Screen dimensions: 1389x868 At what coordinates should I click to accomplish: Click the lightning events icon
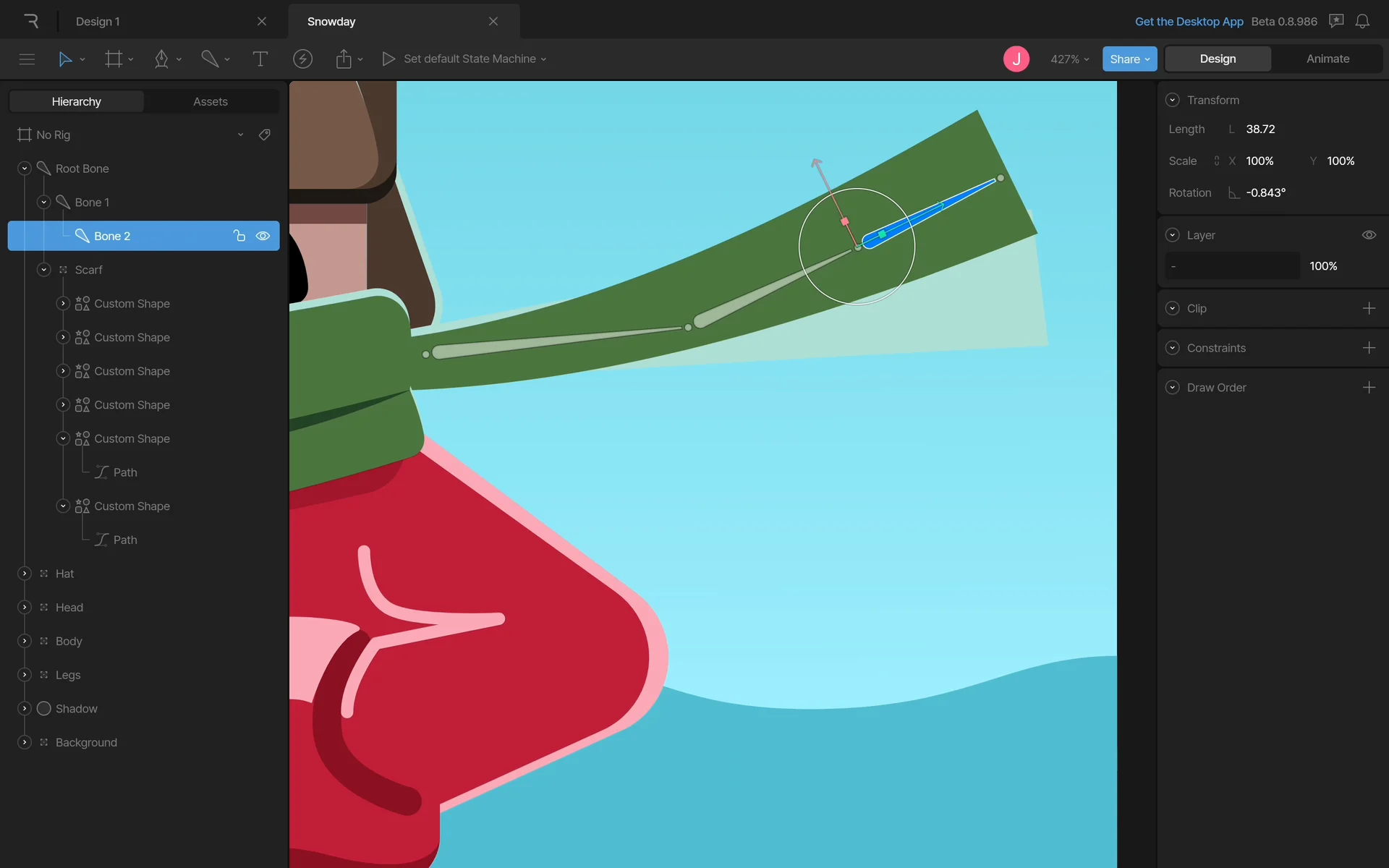coord(302,59)
